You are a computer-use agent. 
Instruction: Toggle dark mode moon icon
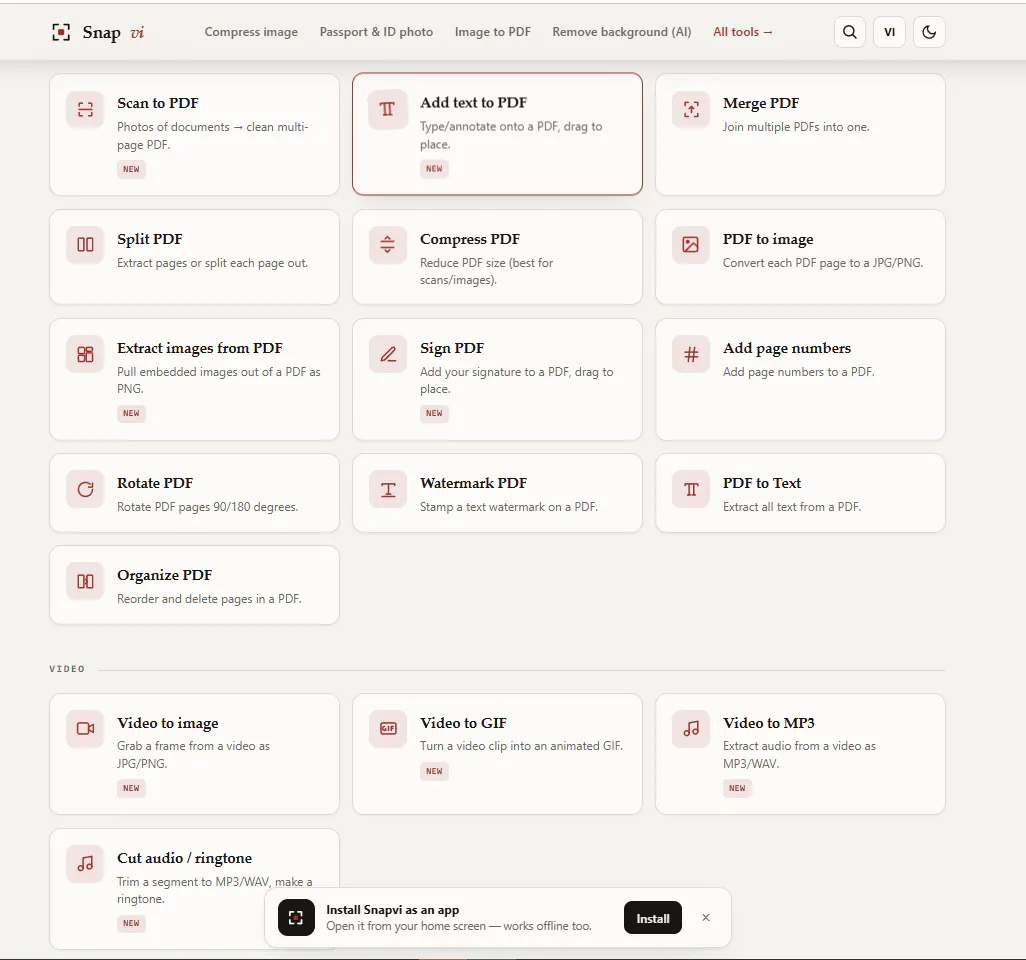tap(929, 32)
